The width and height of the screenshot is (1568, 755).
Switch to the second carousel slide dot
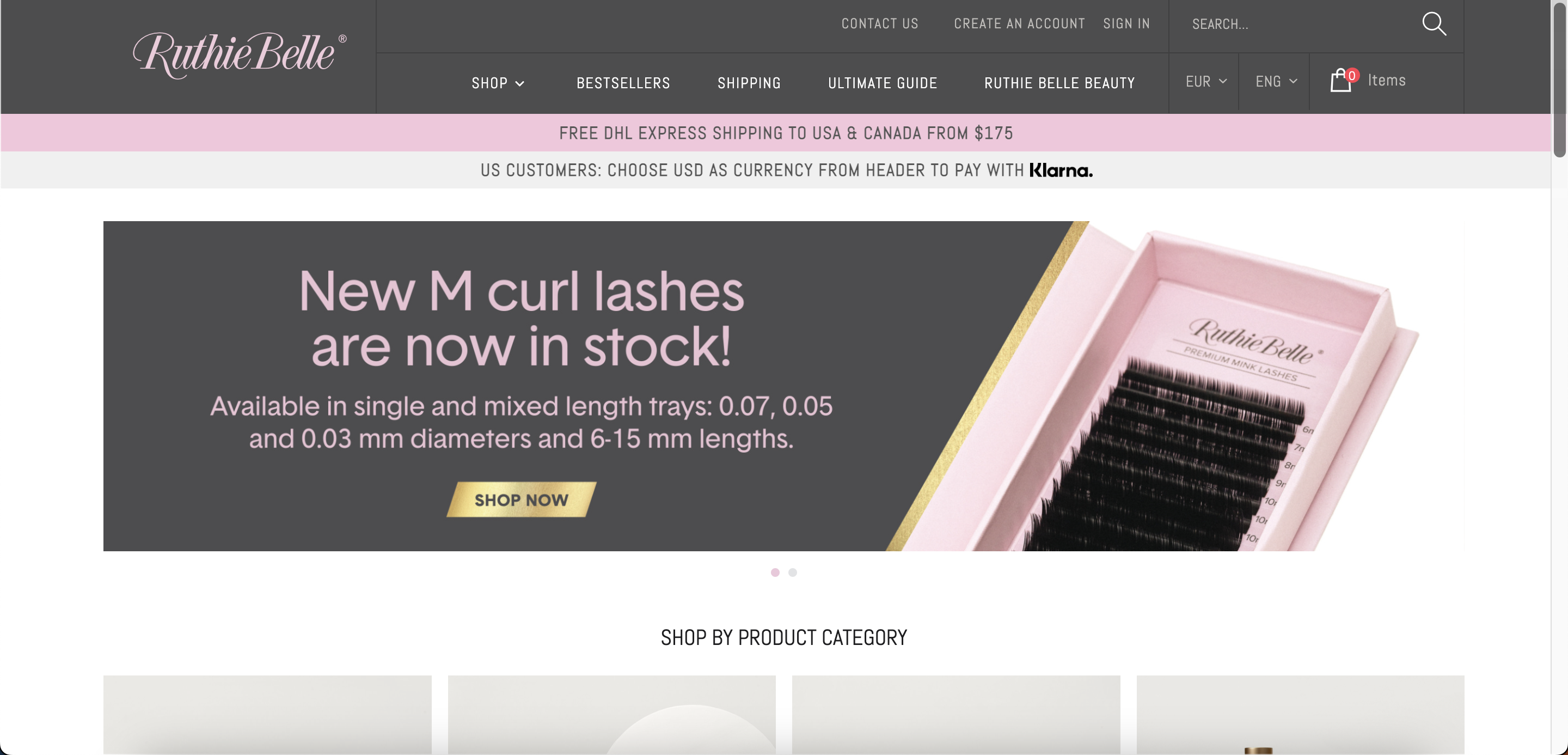pos(793,573)
